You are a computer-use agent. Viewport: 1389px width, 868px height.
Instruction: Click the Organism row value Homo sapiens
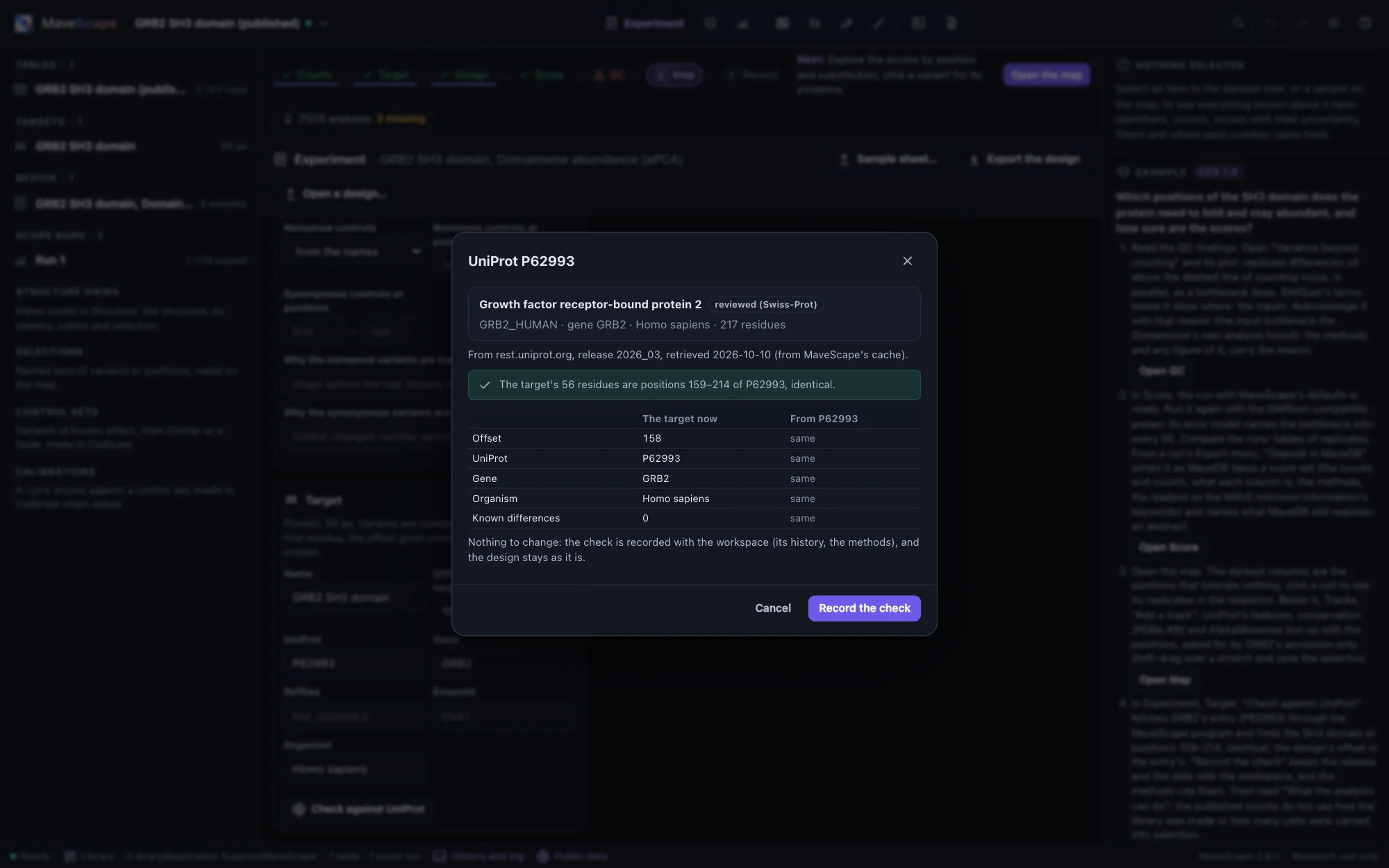click(x=676, y=499)
